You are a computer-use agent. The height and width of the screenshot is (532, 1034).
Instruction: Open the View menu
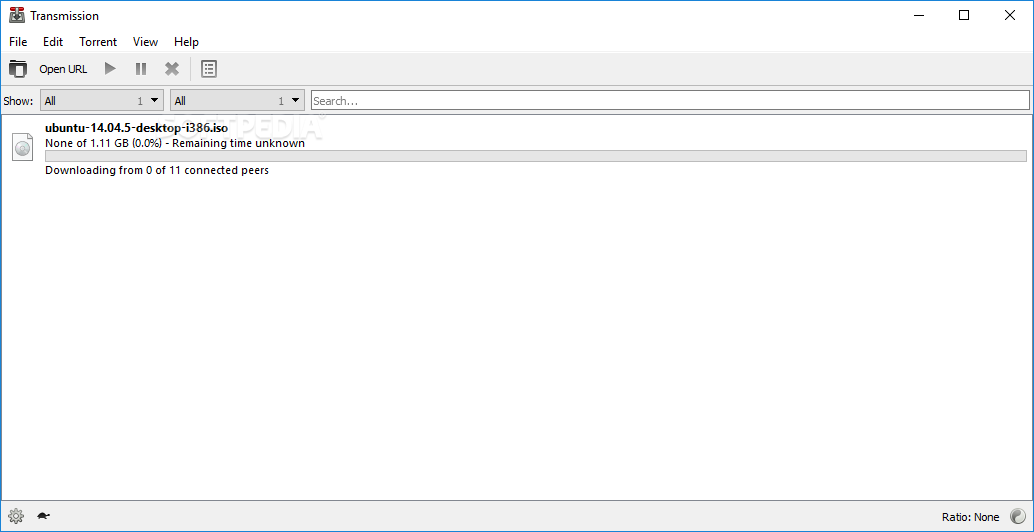click(x=145, y=42)
